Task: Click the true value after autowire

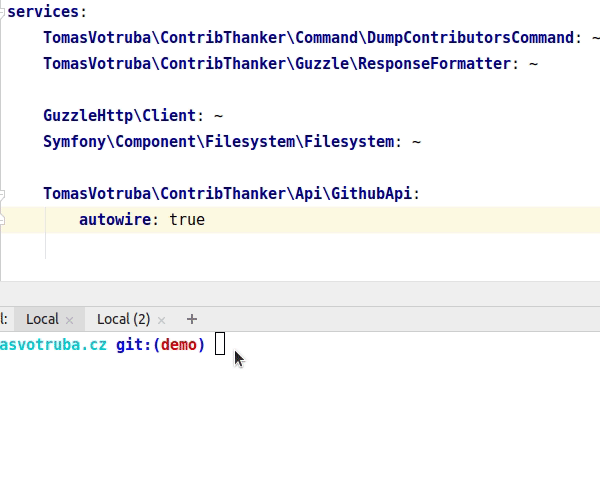Action: pos(187,220)
